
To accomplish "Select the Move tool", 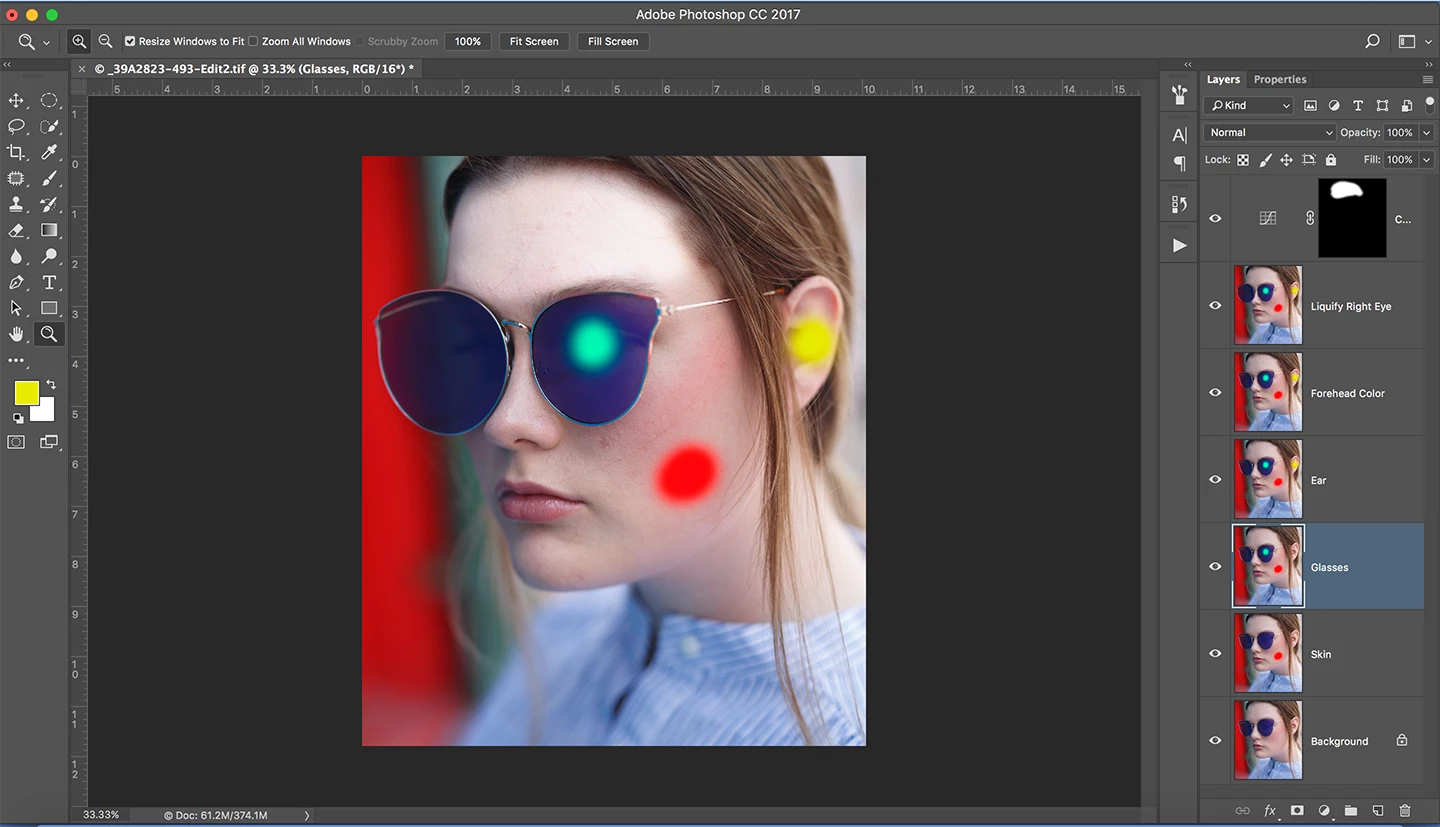I will [x=16, y=101].
